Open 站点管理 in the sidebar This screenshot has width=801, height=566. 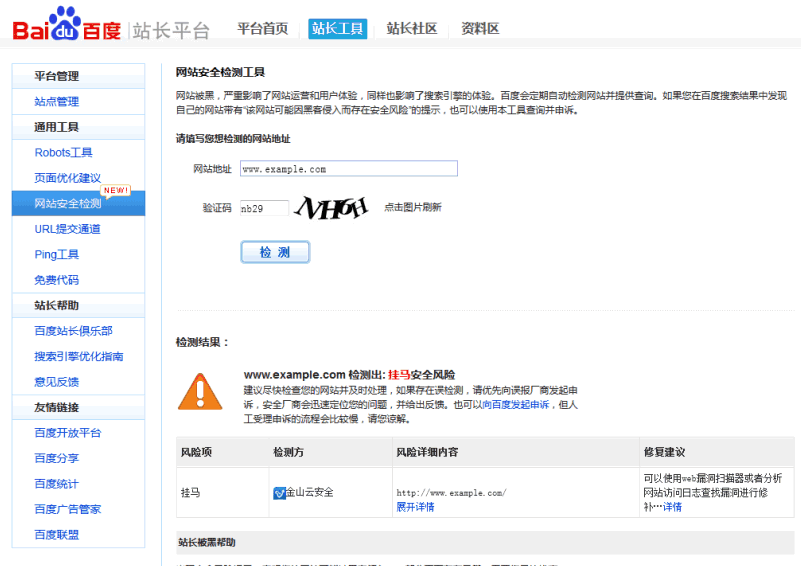point(57,102)
